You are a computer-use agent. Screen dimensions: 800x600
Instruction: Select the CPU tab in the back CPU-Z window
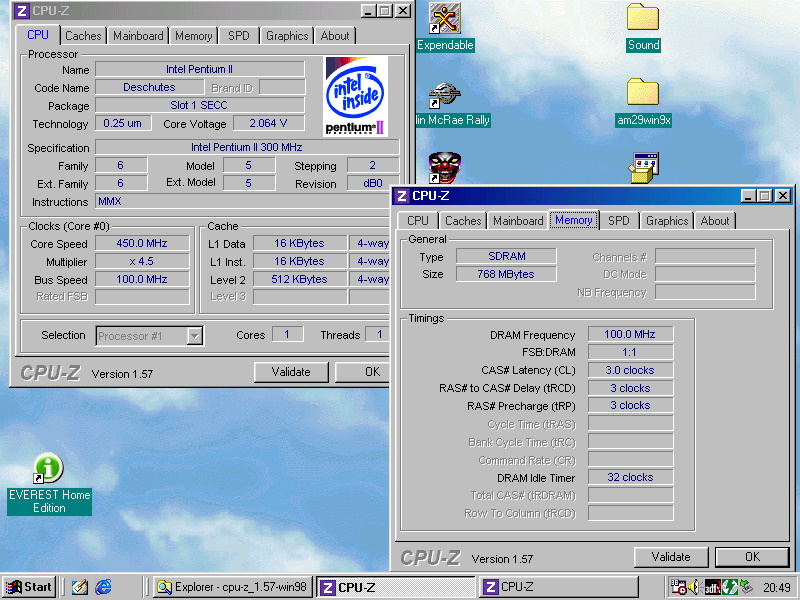click(38, 35)
